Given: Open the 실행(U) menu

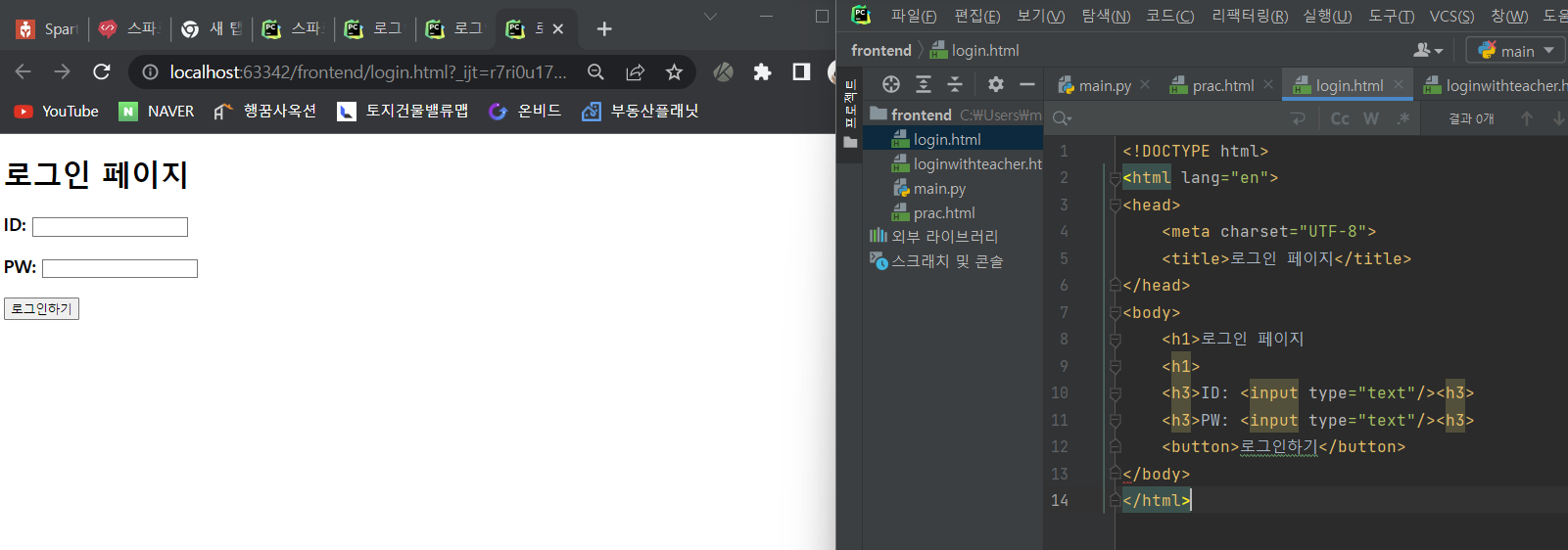Looking at the screenshot, I should click(1327, 16).
